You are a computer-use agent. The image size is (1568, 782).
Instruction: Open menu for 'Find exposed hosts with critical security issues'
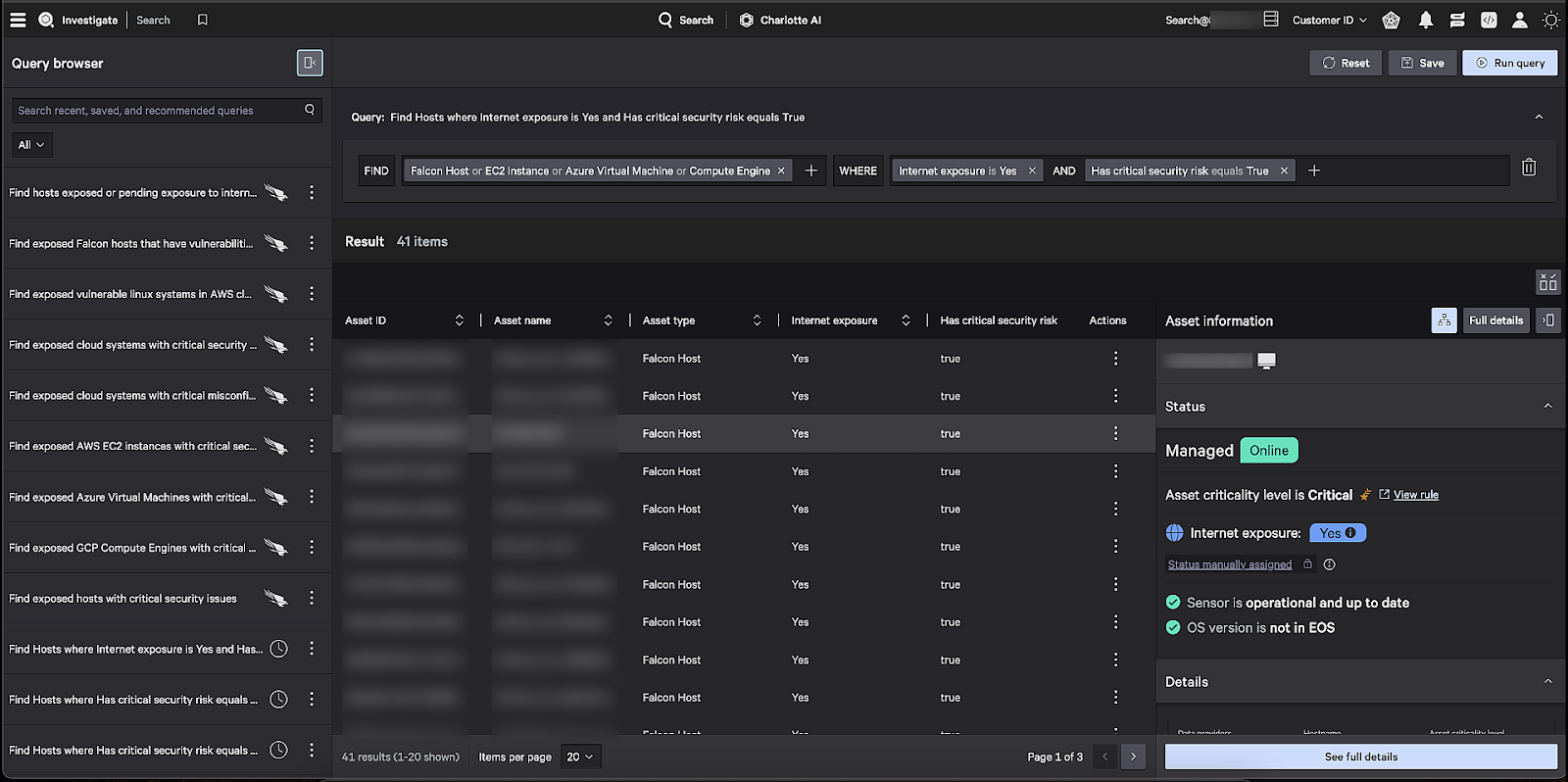click(312, 598)
